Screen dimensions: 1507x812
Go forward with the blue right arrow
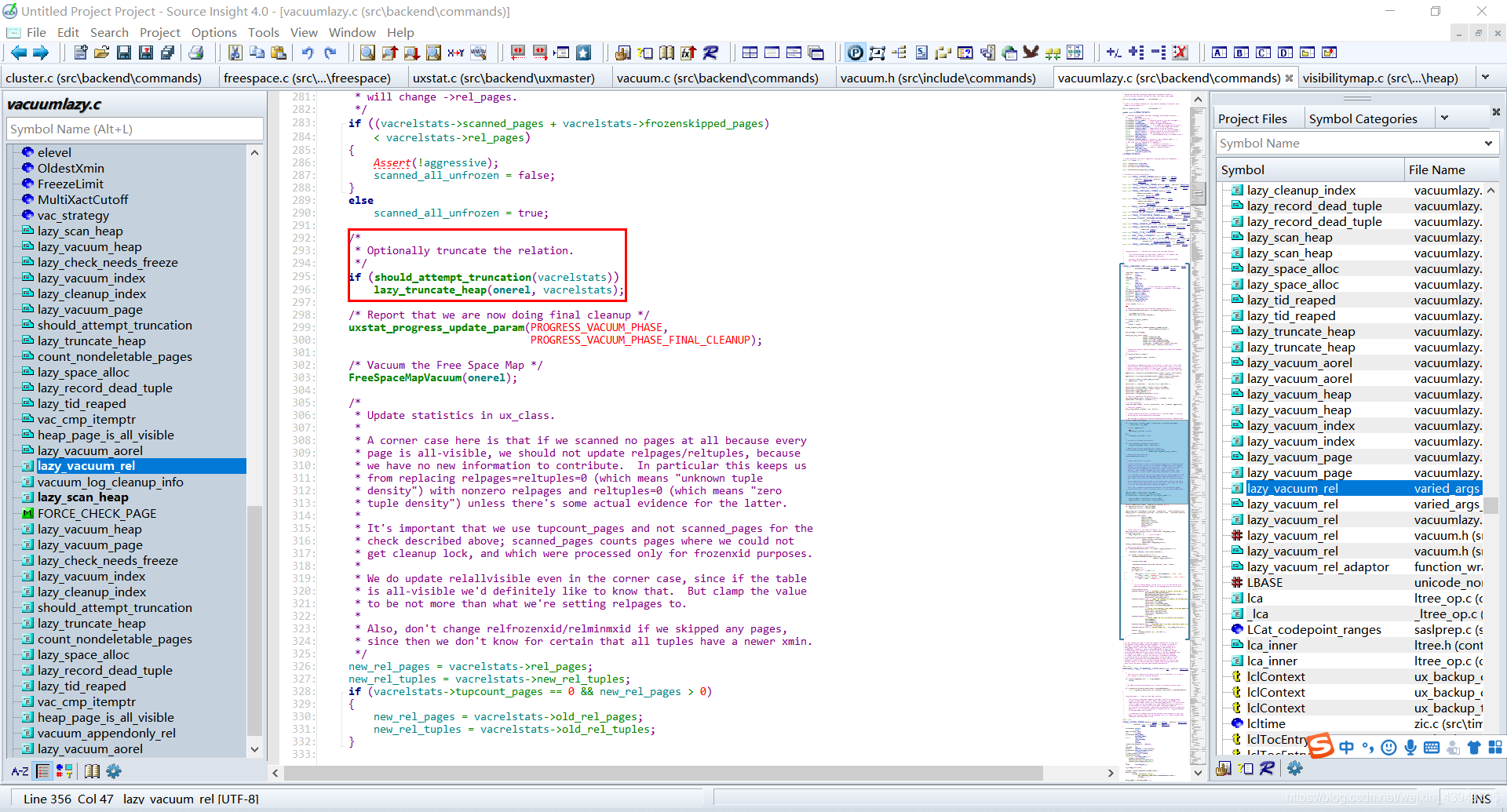pyautogui.click(x=41, y=53)
